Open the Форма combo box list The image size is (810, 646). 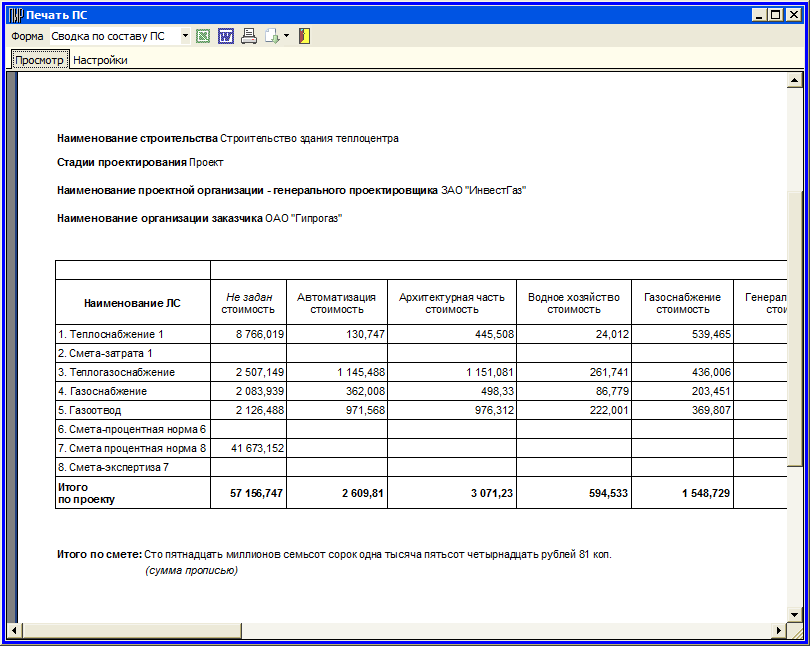pyautogui.click(x=185, y=36)
